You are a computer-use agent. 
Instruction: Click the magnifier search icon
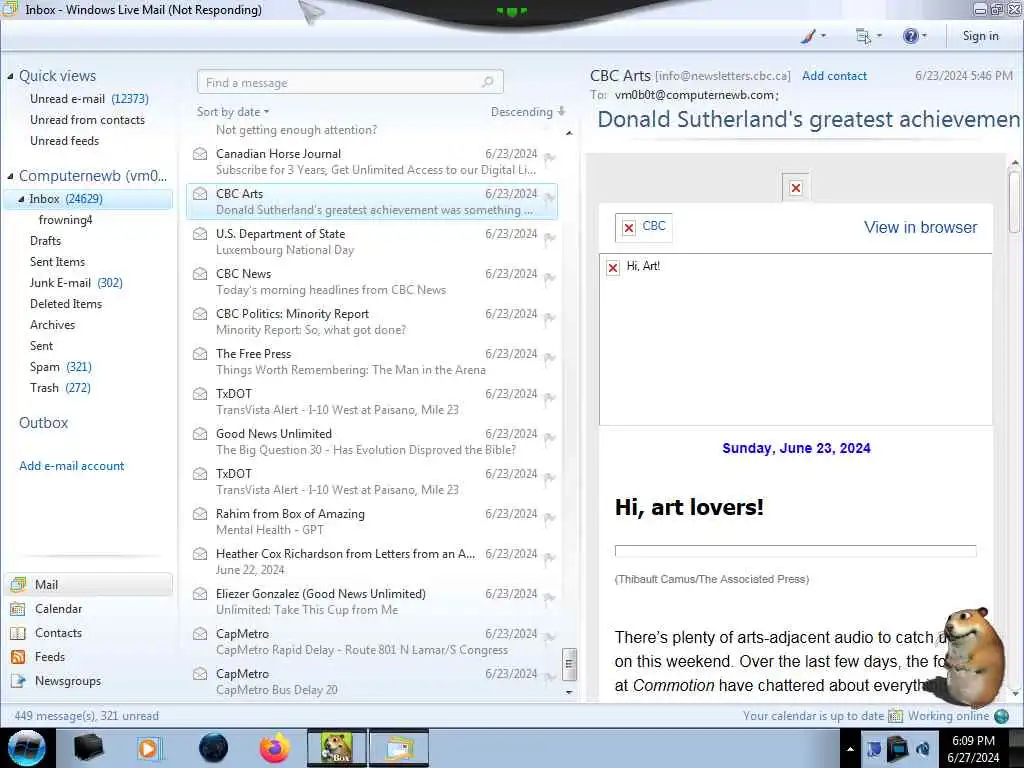pyautogui.click(x=487, y=82)
